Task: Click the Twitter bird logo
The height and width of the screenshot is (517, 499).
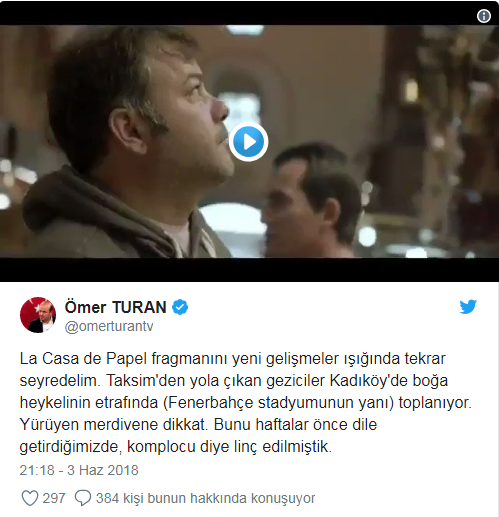Action: click(468, 307)
